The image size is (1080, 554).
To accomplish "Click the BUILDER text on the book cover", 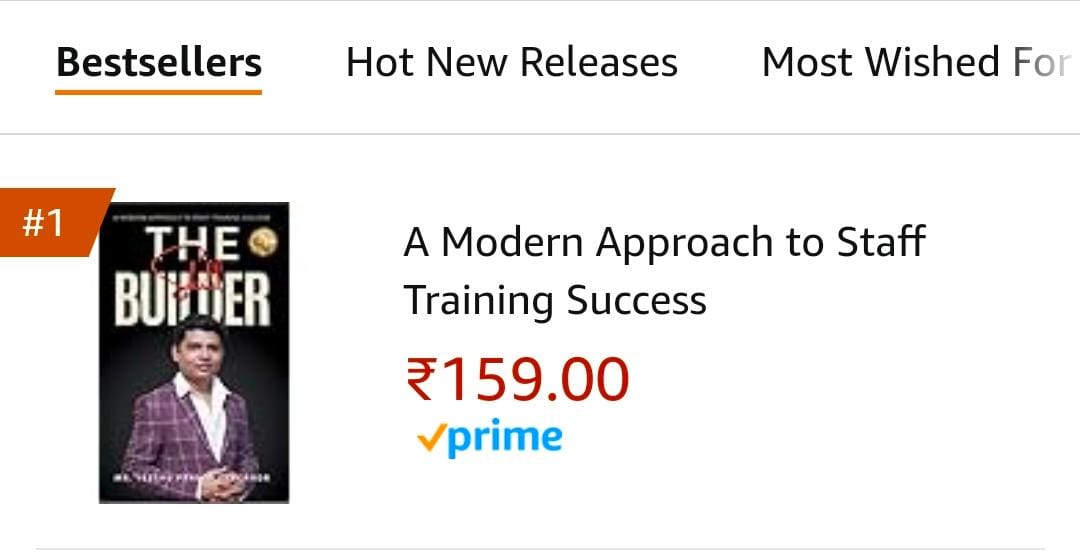I will [x=192, y=301].
